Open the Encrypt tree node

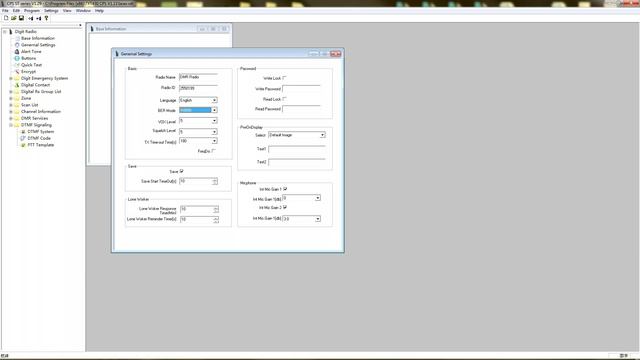coord(28,71)
